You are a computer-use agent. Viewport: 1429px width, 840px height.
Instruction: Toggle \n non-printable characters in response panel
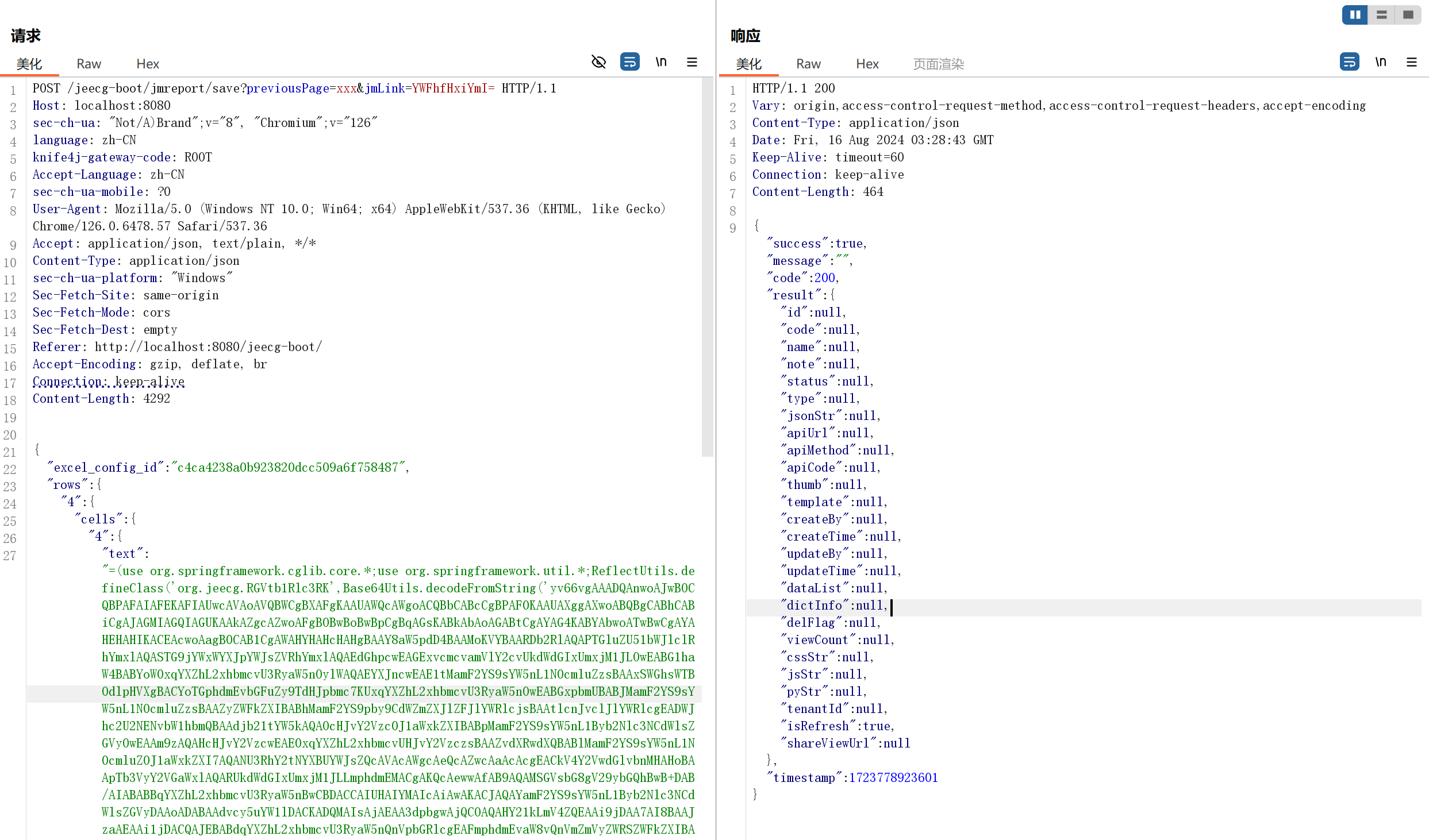pyautogui.click(x=1381, y=61)
